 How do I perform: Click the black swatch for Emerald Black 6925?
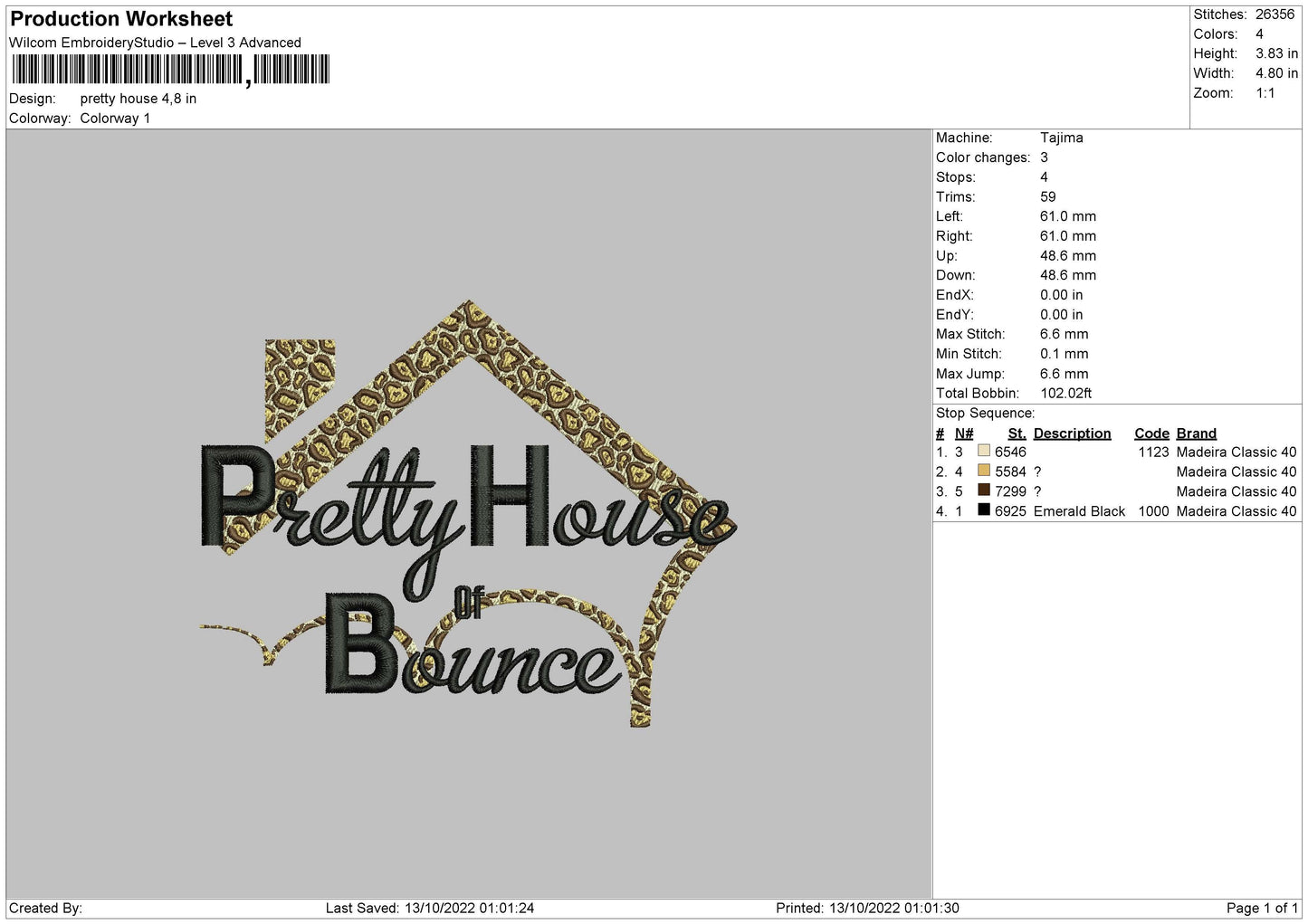pyautogui.click(x=984, y=510)
